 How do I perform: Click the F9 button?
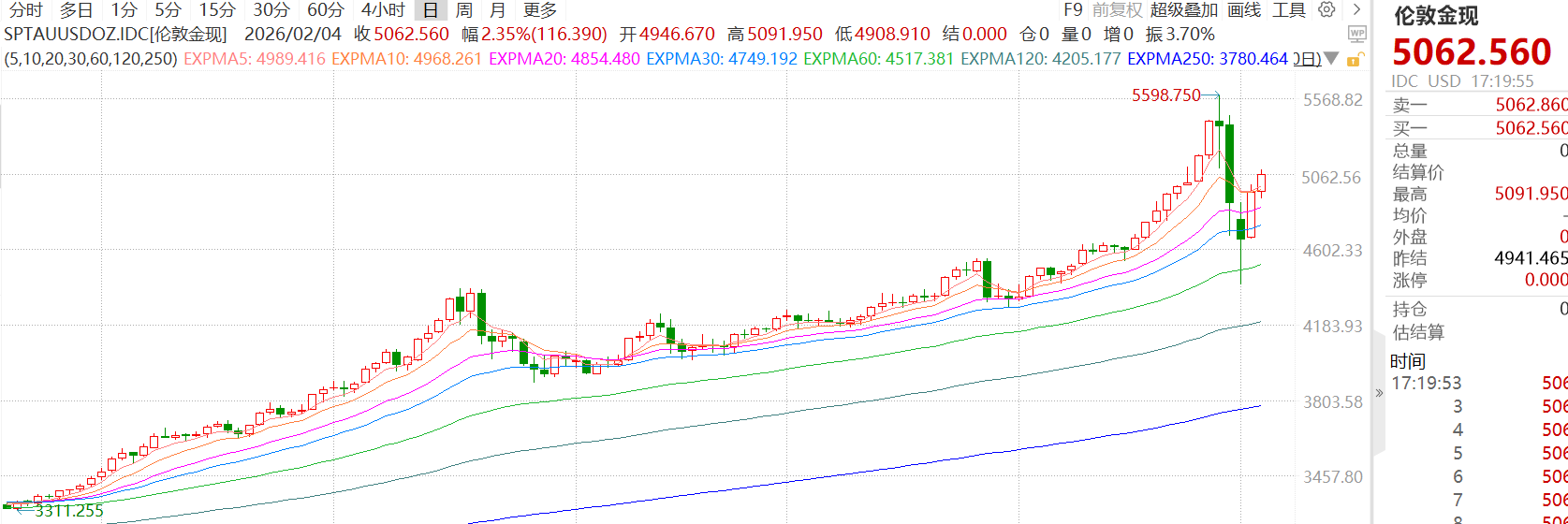tap(1073, 10)
